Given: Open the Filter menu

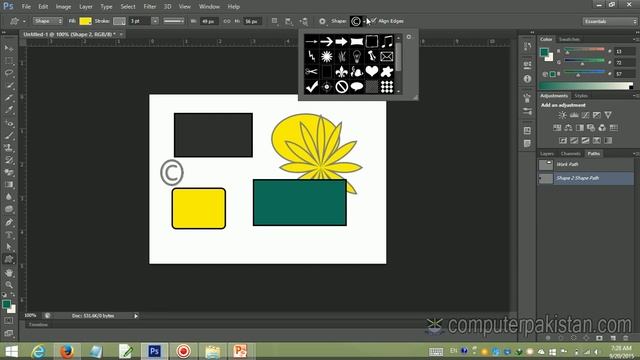Looking at the screenshot, I should 149,7.
